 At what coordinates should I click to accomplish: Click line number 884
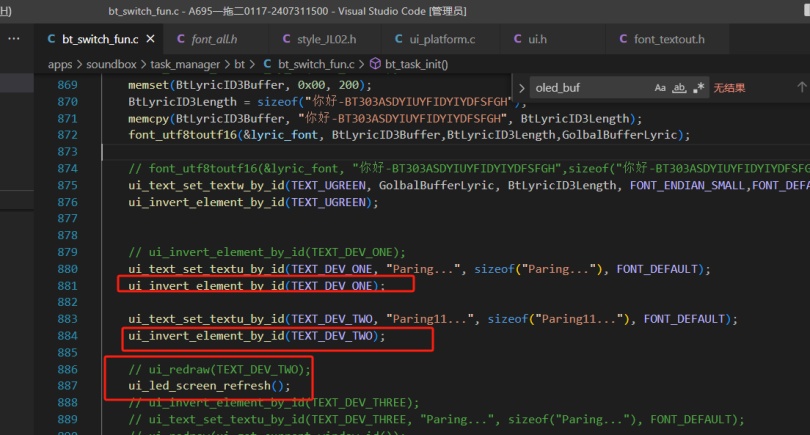(67, 336)
